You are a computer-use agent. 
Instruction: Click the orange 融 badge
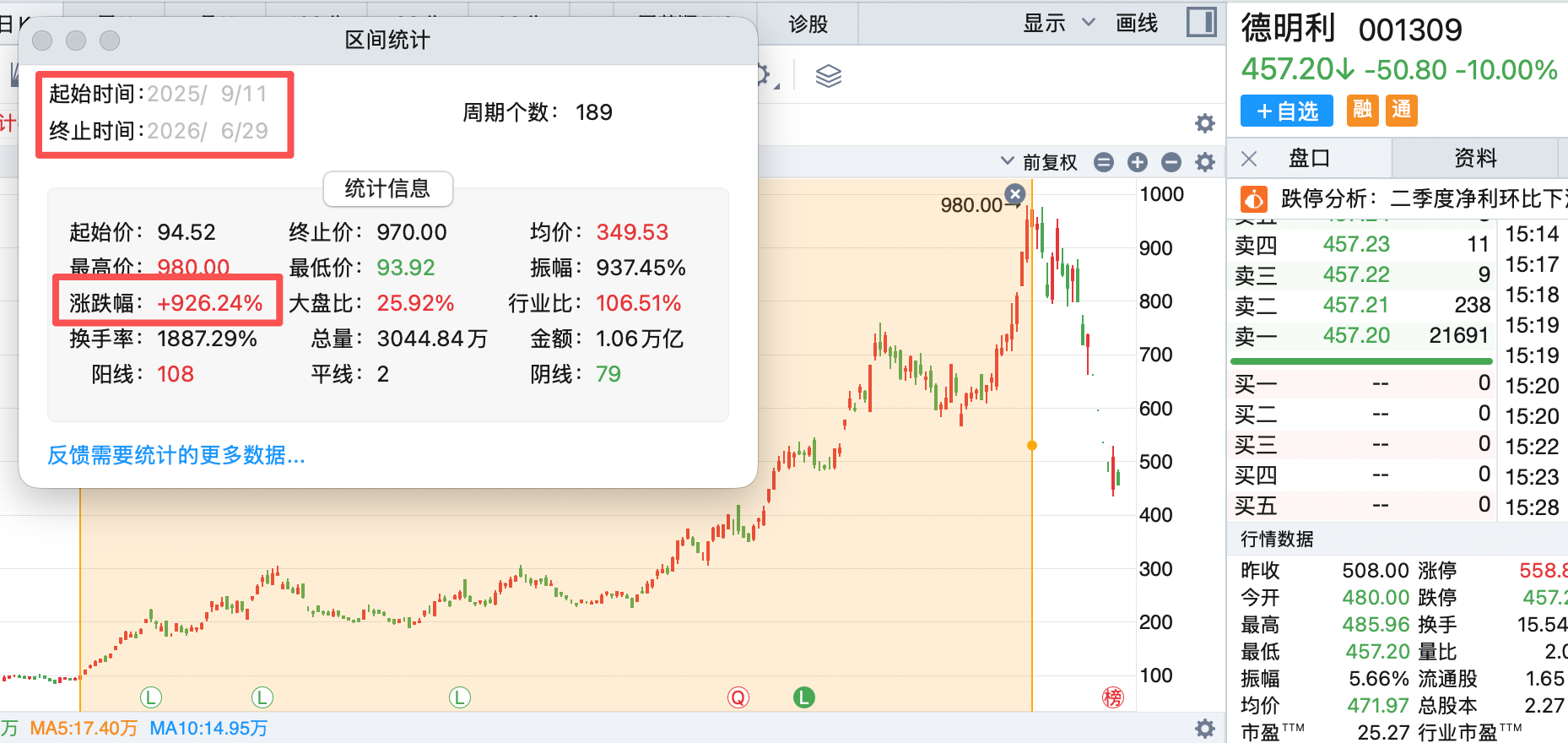click(1362, 110)
